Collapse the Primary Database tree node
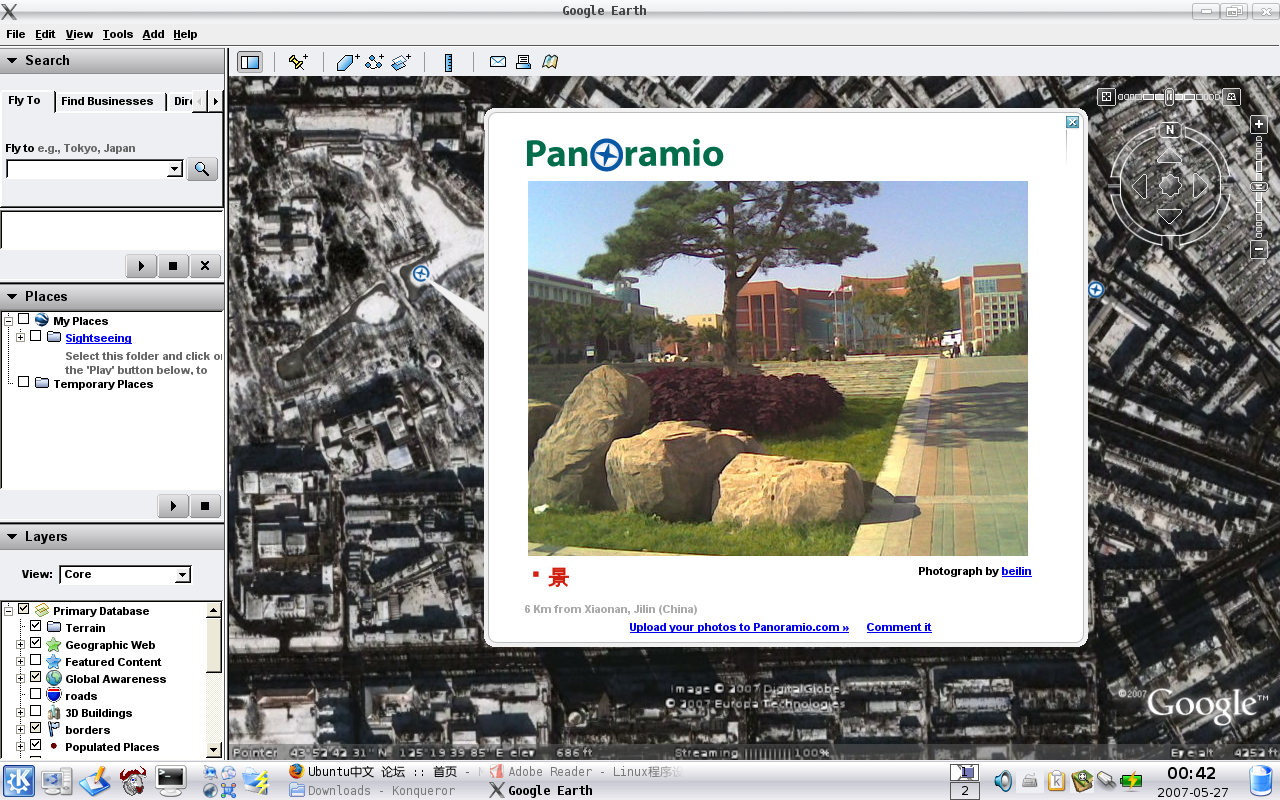 (8, 610)
